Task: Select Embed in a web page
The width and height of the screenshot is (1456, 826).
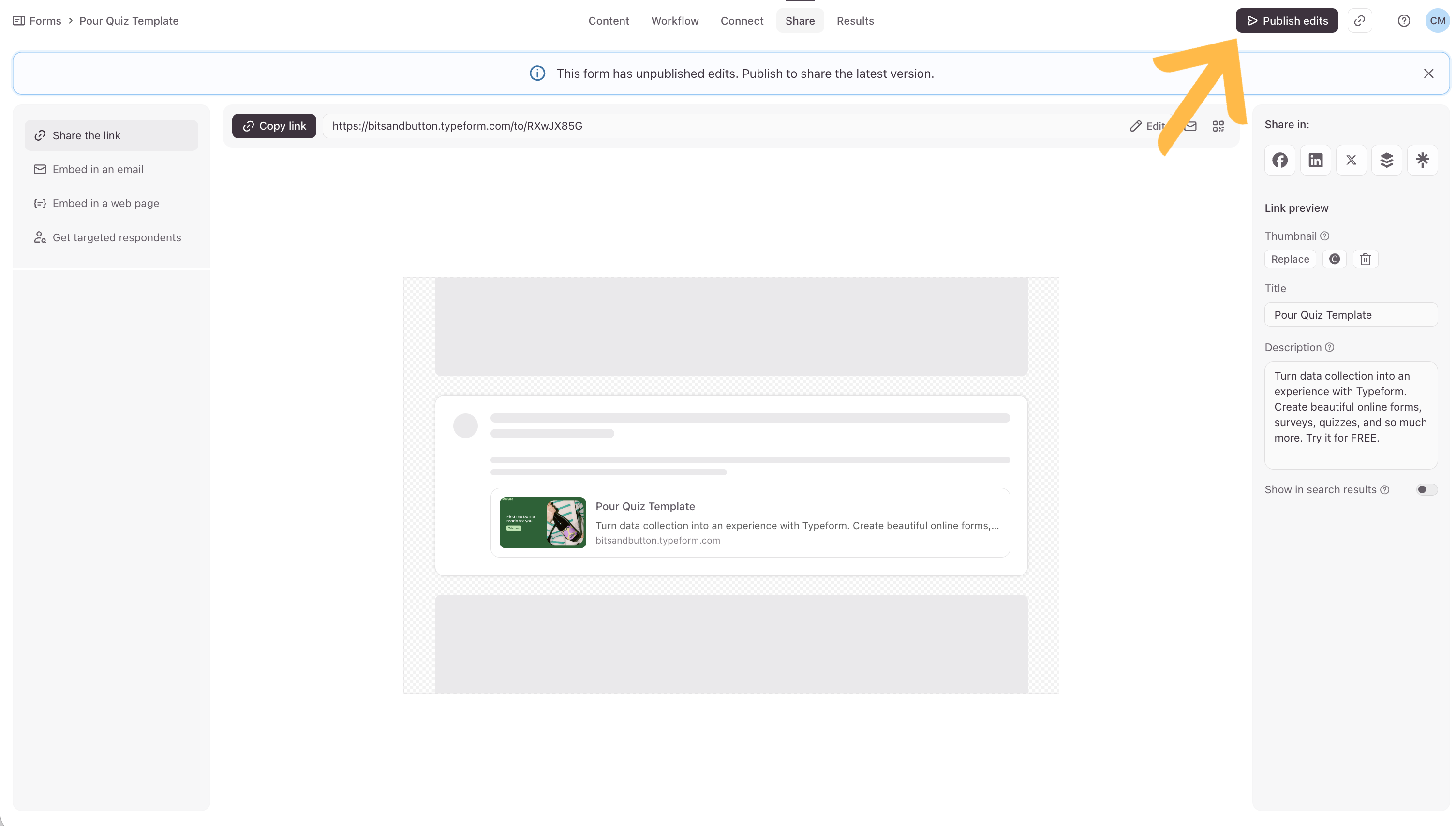Action: [105, 203]
